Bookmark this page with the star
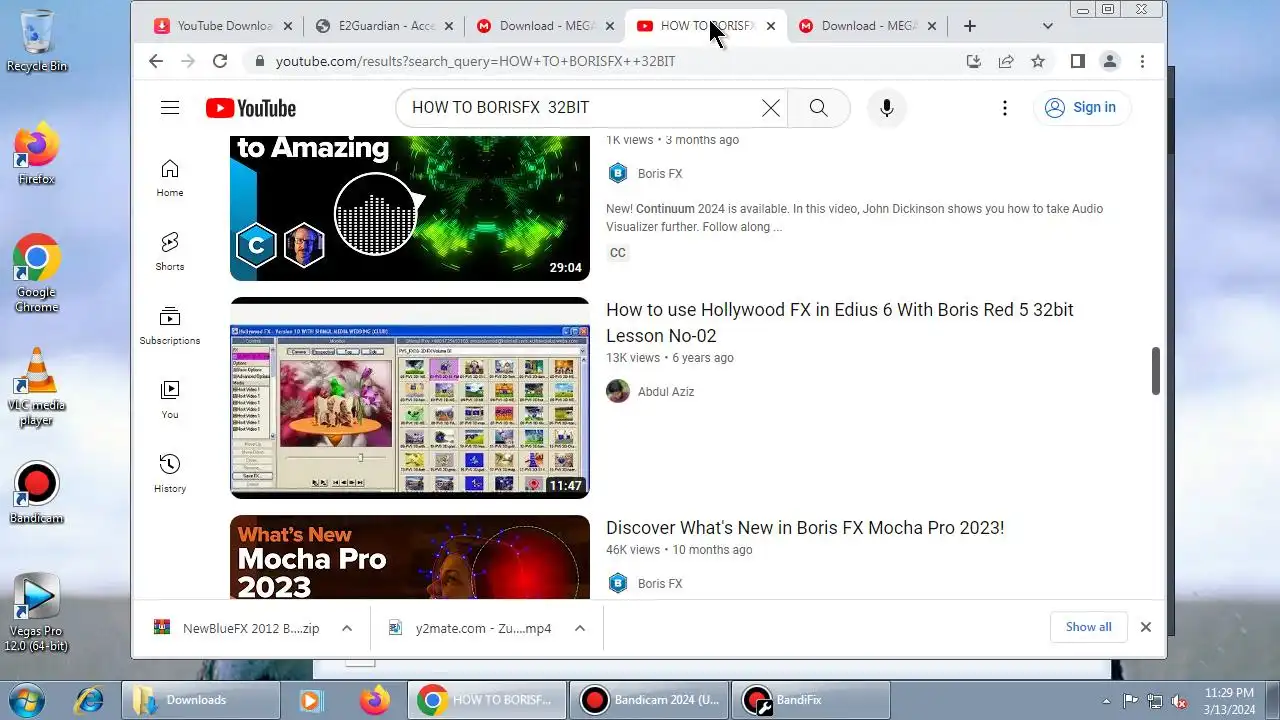1280x720 pixels. 1038,61
